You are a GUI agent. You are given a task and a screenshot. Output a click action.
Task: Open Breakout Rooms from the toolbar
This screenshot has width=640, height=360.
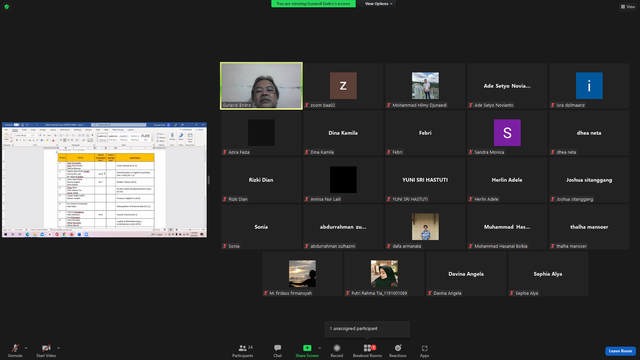coord(367,351)
